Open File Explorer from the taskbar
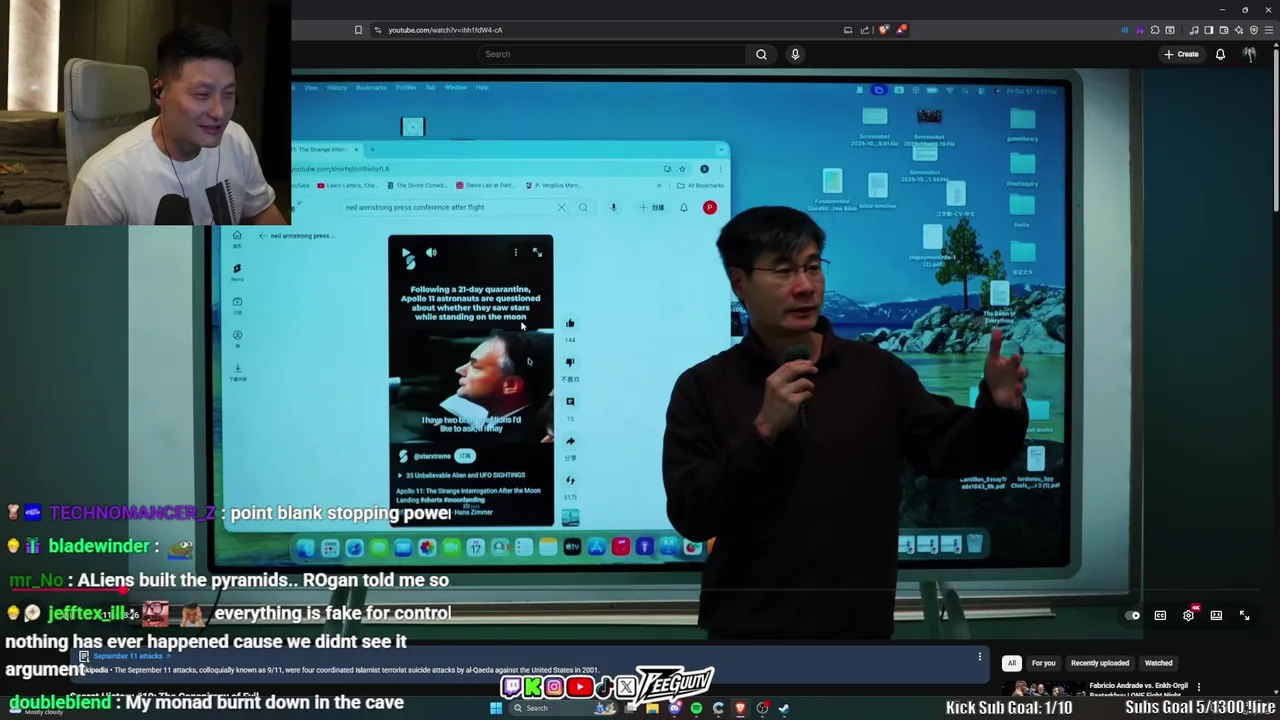1280x720 pixels. pyautogui.click(x=652, y=708)
